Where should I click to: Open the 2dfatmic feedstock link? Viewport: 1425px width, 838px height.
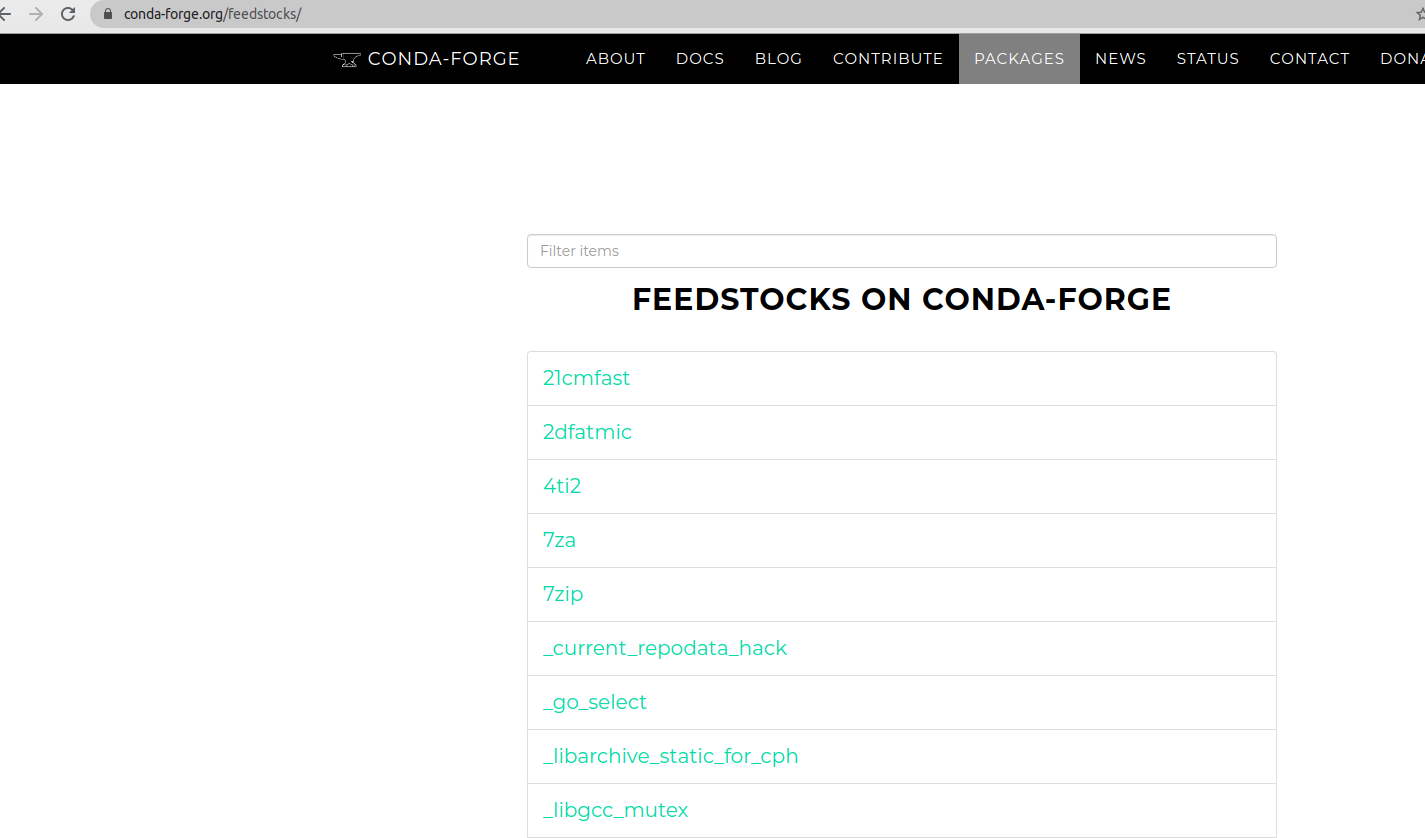pyautogui.click(x=587, y=432)
